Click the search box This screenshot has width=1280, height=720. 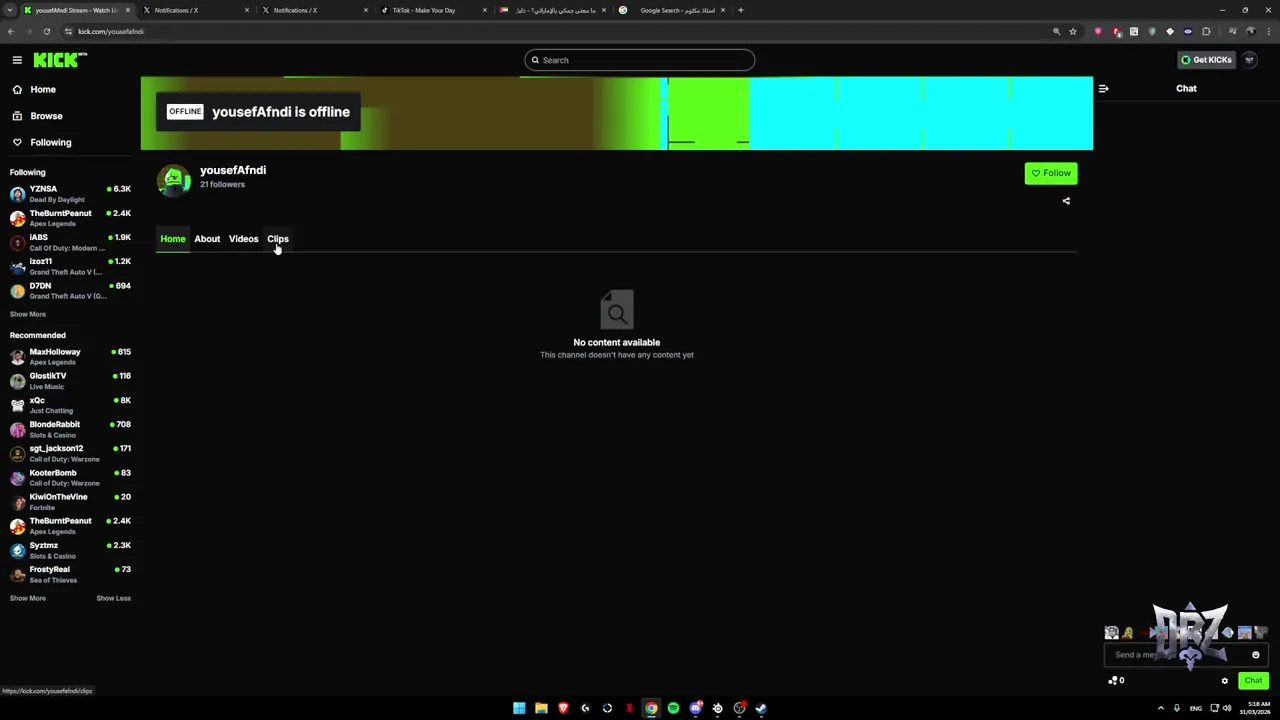(639, 60)
